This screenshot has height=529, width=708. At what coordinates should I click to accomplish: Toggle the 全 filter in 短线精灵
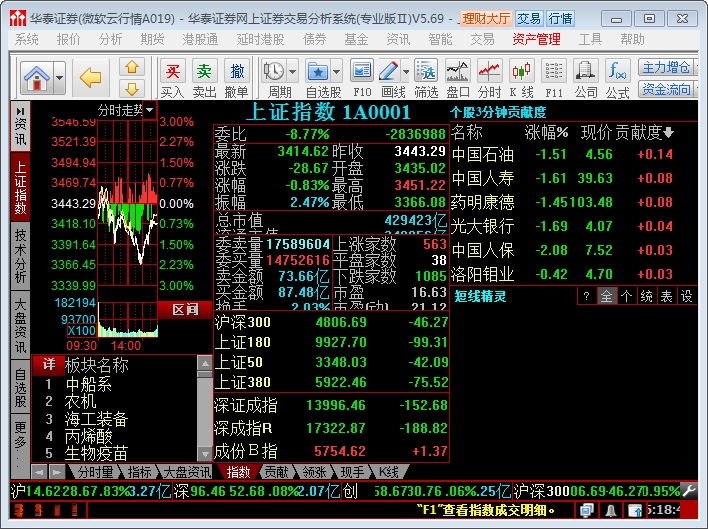(x=606, y=297)
